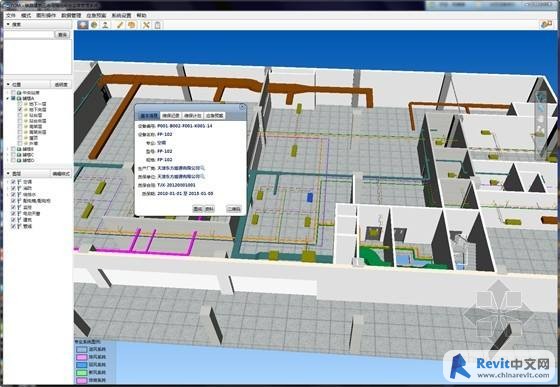560x387 pixels.
Task: Toggle the 给排水 layer checkbox
Action: (14, 195)
